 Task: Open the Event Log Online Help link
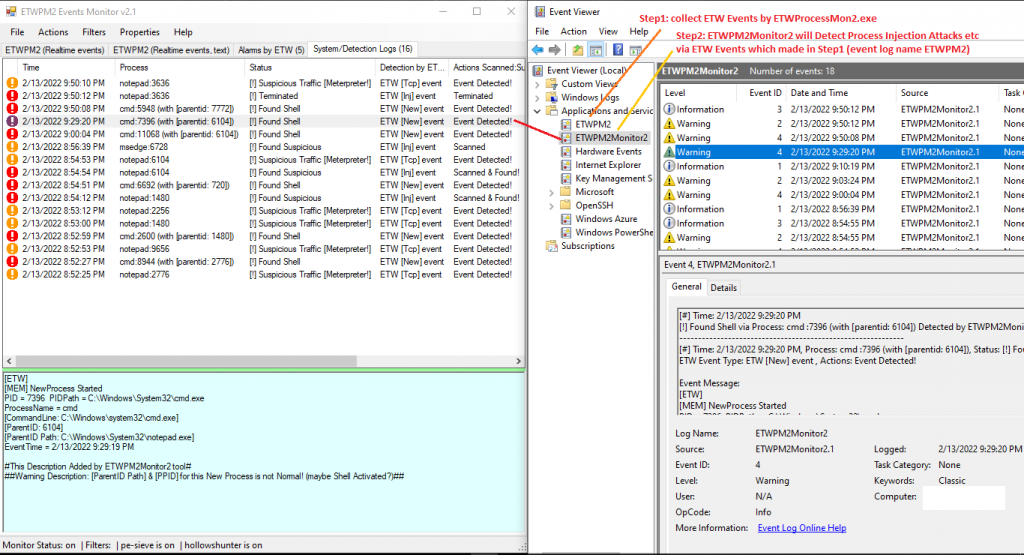tap(802, 528)
